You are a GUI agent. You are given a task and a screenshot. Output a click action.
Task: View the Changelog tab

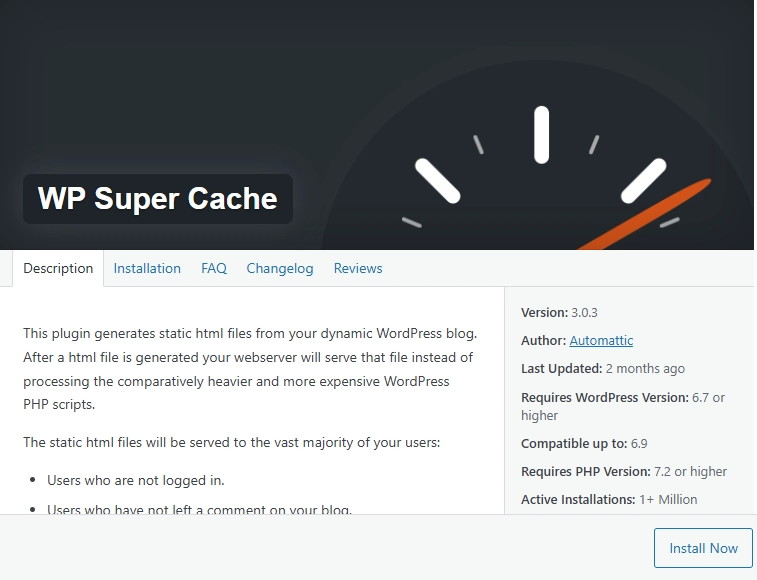[280, 269]
